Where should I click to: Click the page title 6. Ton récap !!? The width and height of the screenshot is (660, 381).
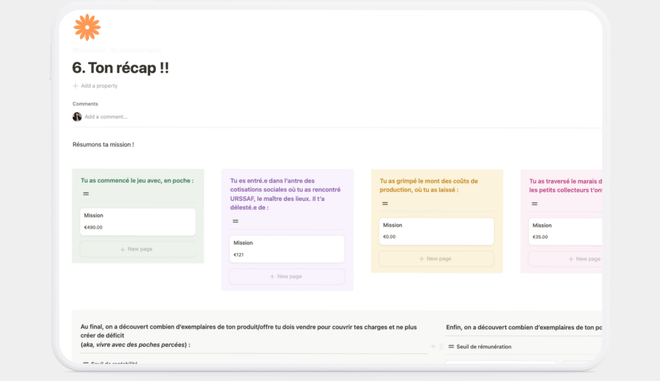(x=120, y=68)
